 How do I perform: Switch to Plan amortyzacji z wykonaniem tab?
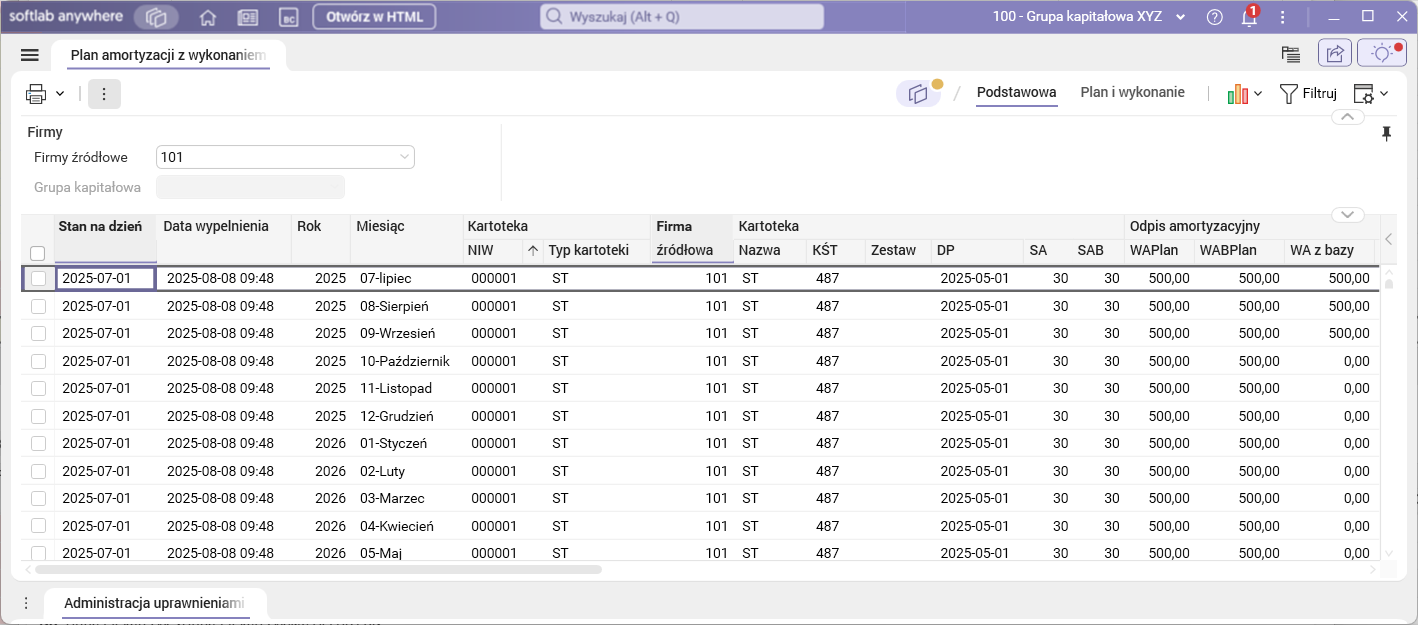pos(168,55)
